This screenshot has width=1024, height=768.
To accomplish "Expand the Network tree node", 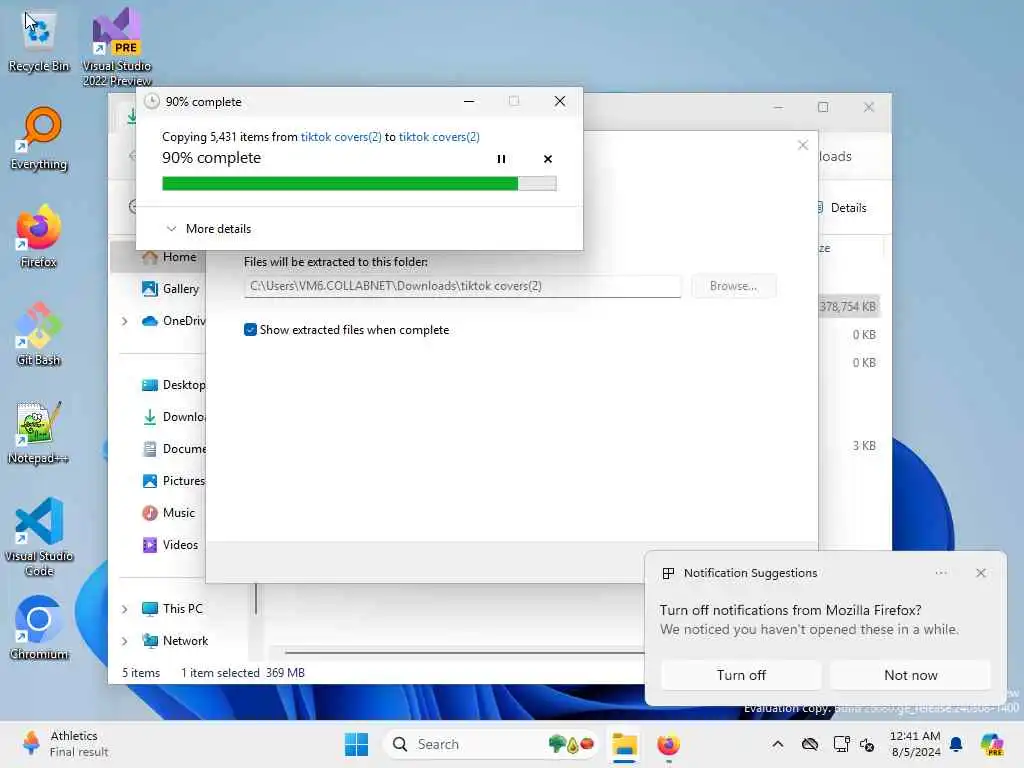I will coord(125,641).
